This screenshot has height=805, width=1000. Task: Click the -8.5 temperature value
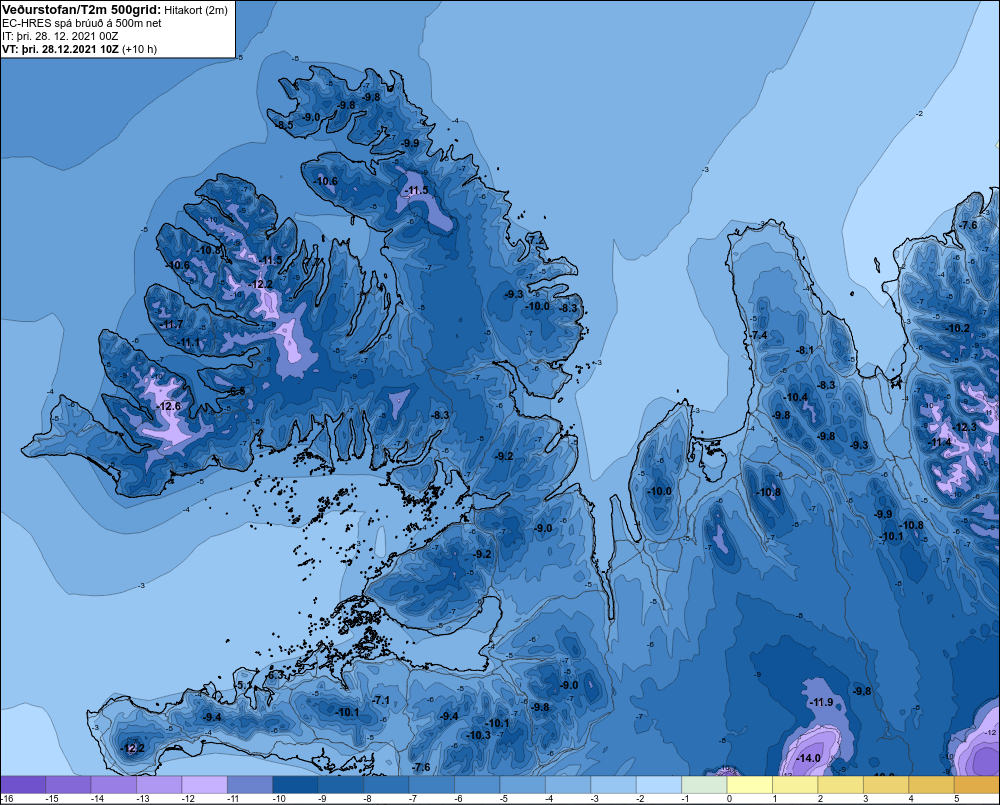pos(284,125)
